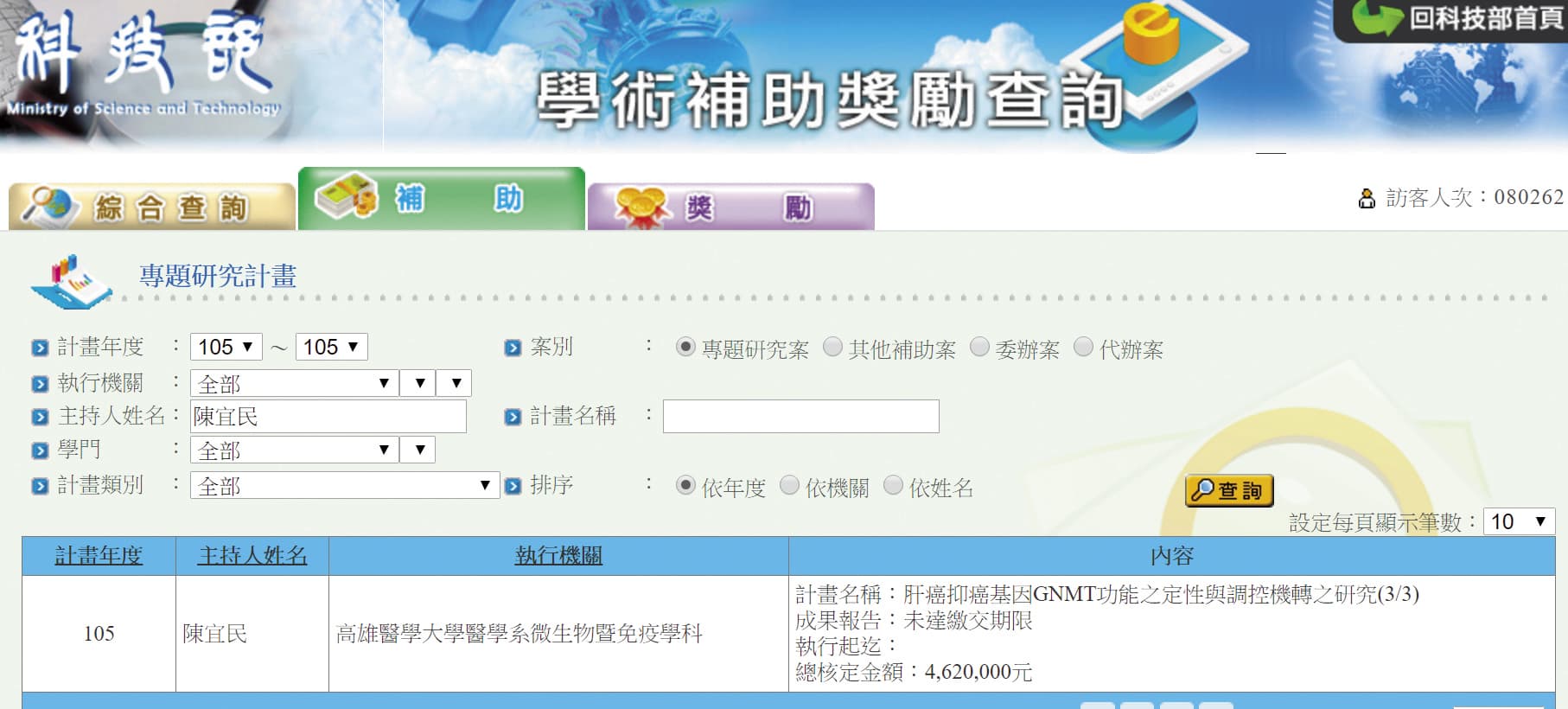Click the 主持人姓名 text input field
Image resolution: width=1568 pixels, height=709 pixels.
coord(328,416)
